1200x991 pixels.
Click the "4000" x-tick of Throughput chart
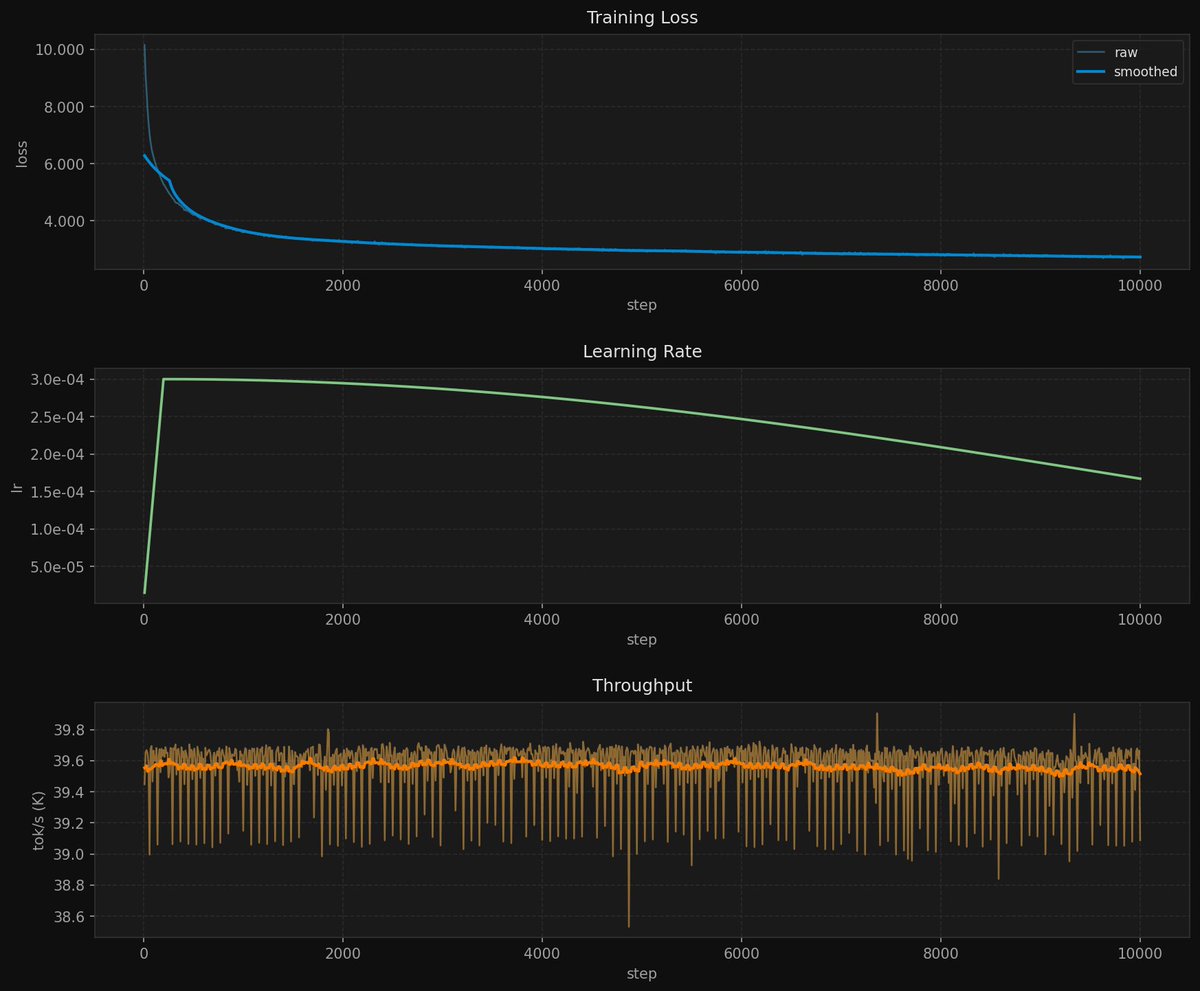click(x=542, y=953)
